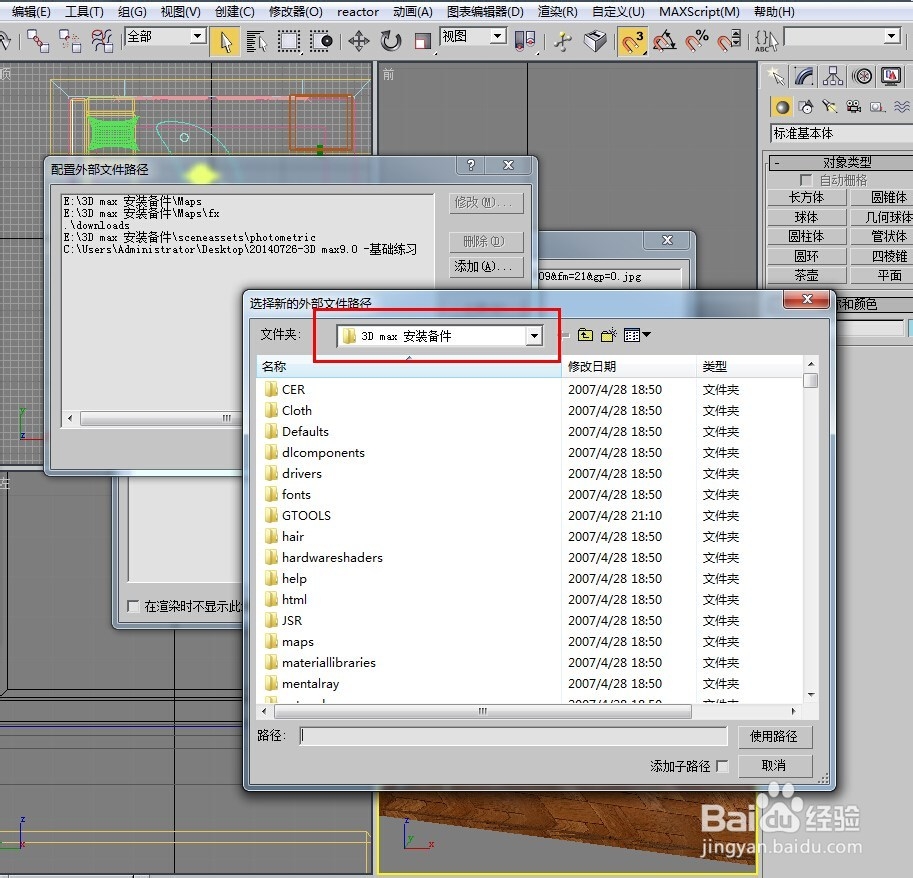Select the Shapes category icon

[x=806, y=107]
